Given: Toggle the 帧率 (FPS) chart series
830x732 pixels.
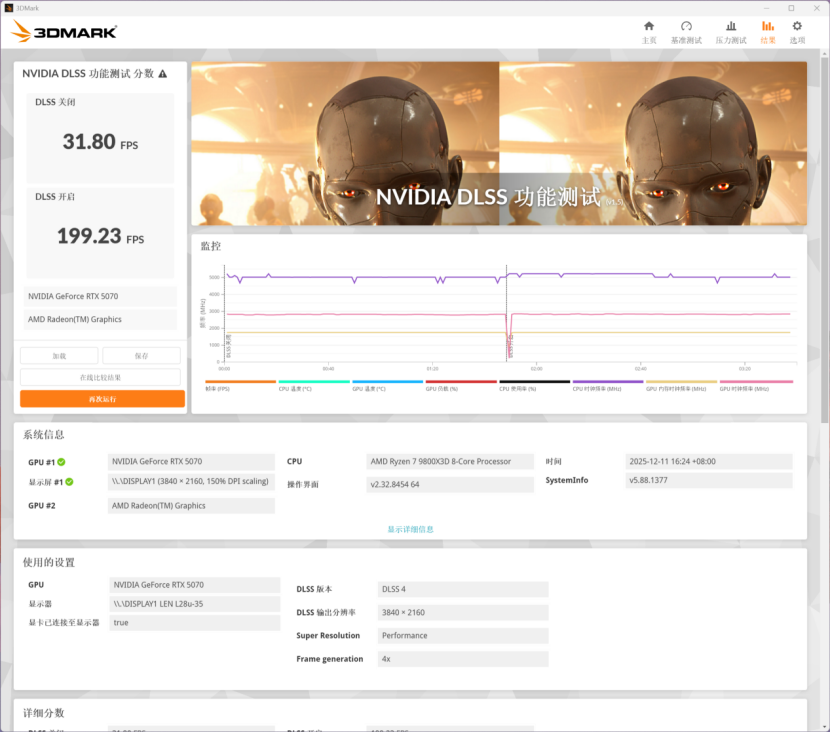Looking at the screenshot, I should click(x=240, y=382).
